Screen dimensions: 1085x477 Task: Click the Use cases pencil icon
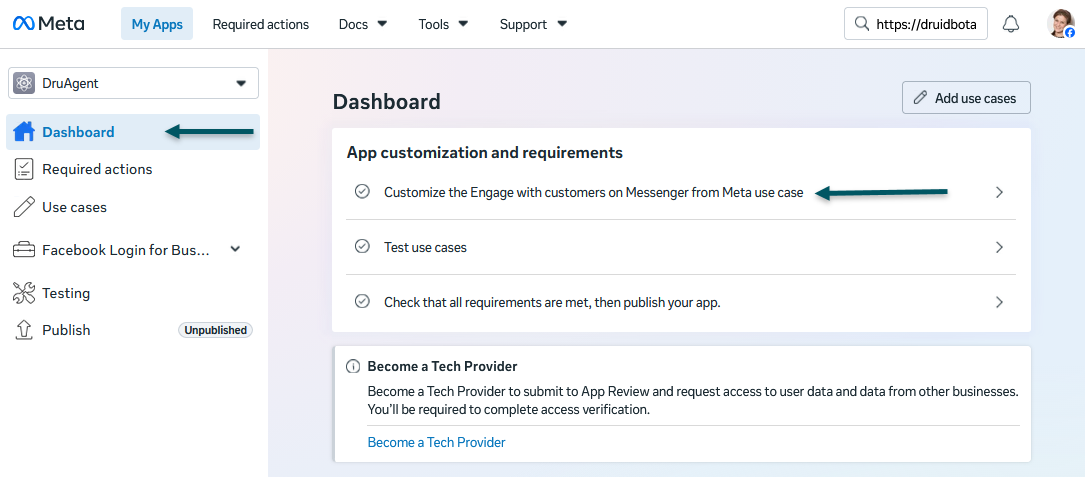tap(24, 207)
